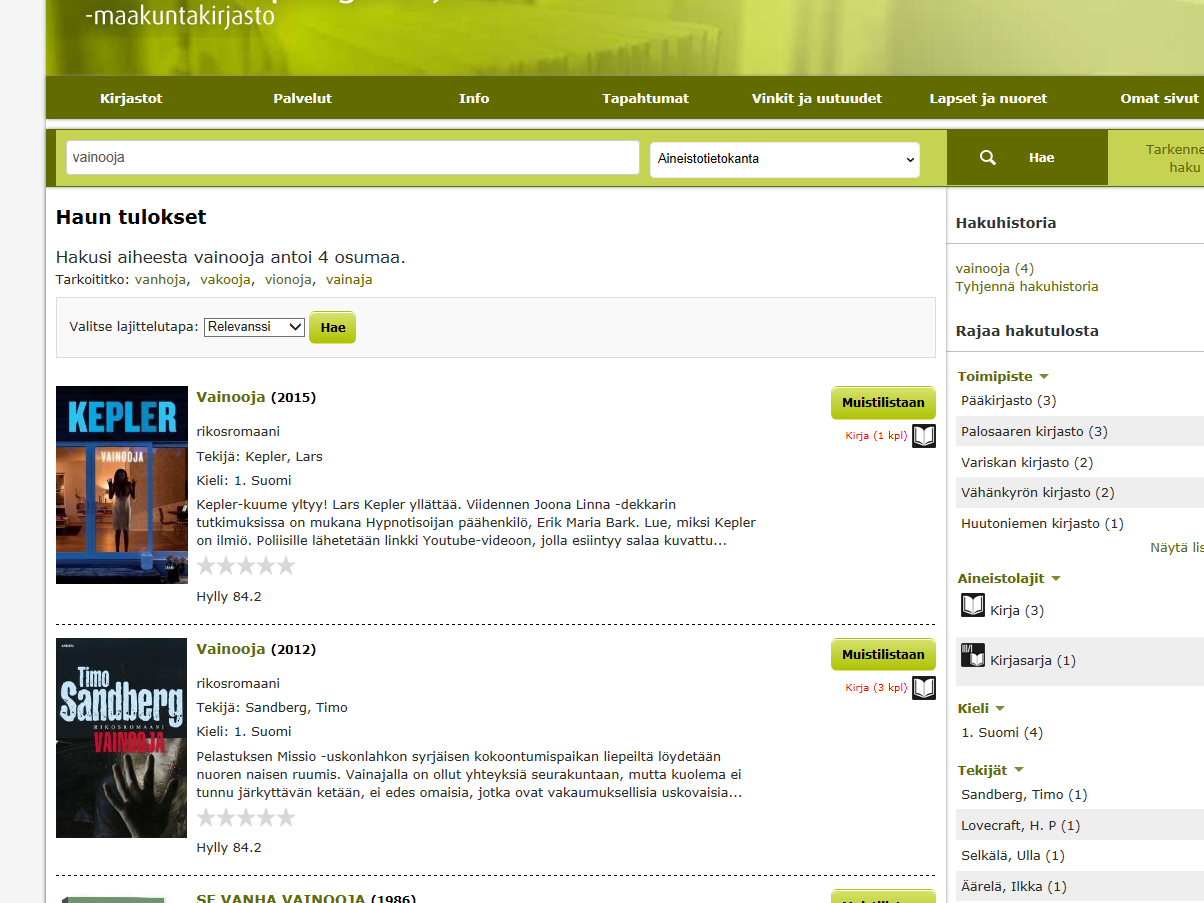Filter by author Sandberg, Timo (1)
The image size is (1204, 903).
coord(1024,794)
